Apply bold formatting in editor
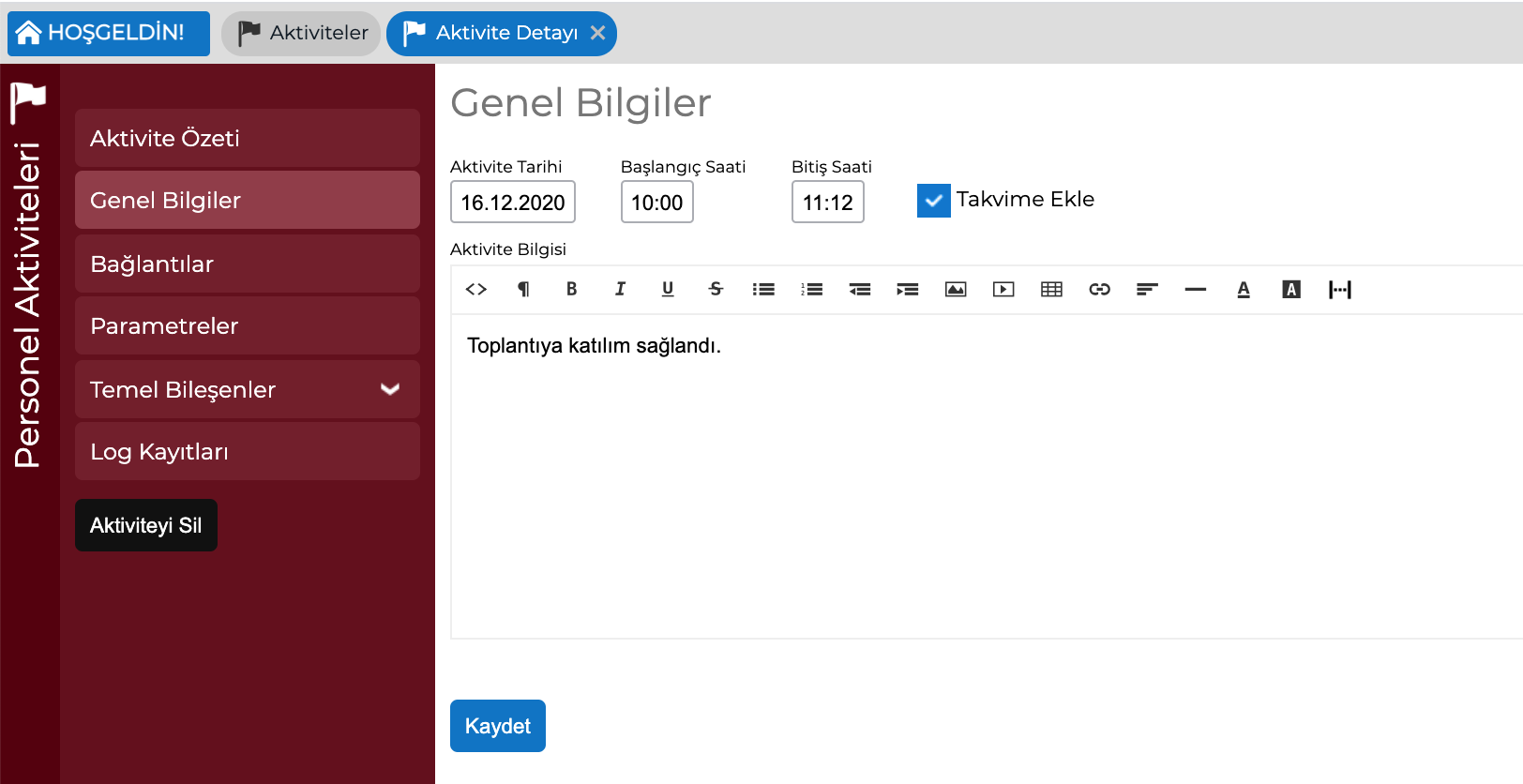The width and height of the screenshot is (1523, 784). (571, 290)
